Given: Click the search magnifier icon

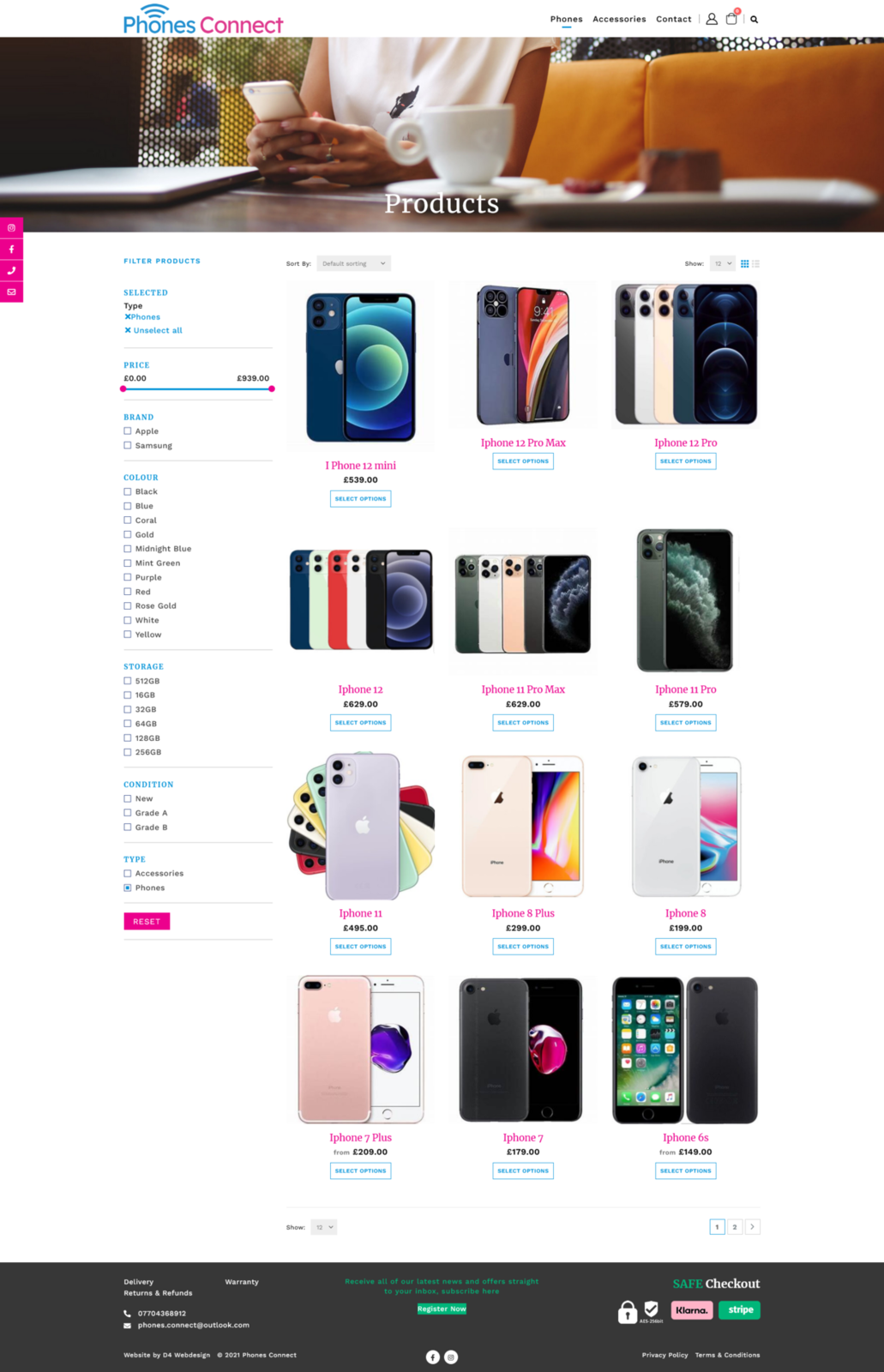Looking at the screenshot, I should [755, 19].
